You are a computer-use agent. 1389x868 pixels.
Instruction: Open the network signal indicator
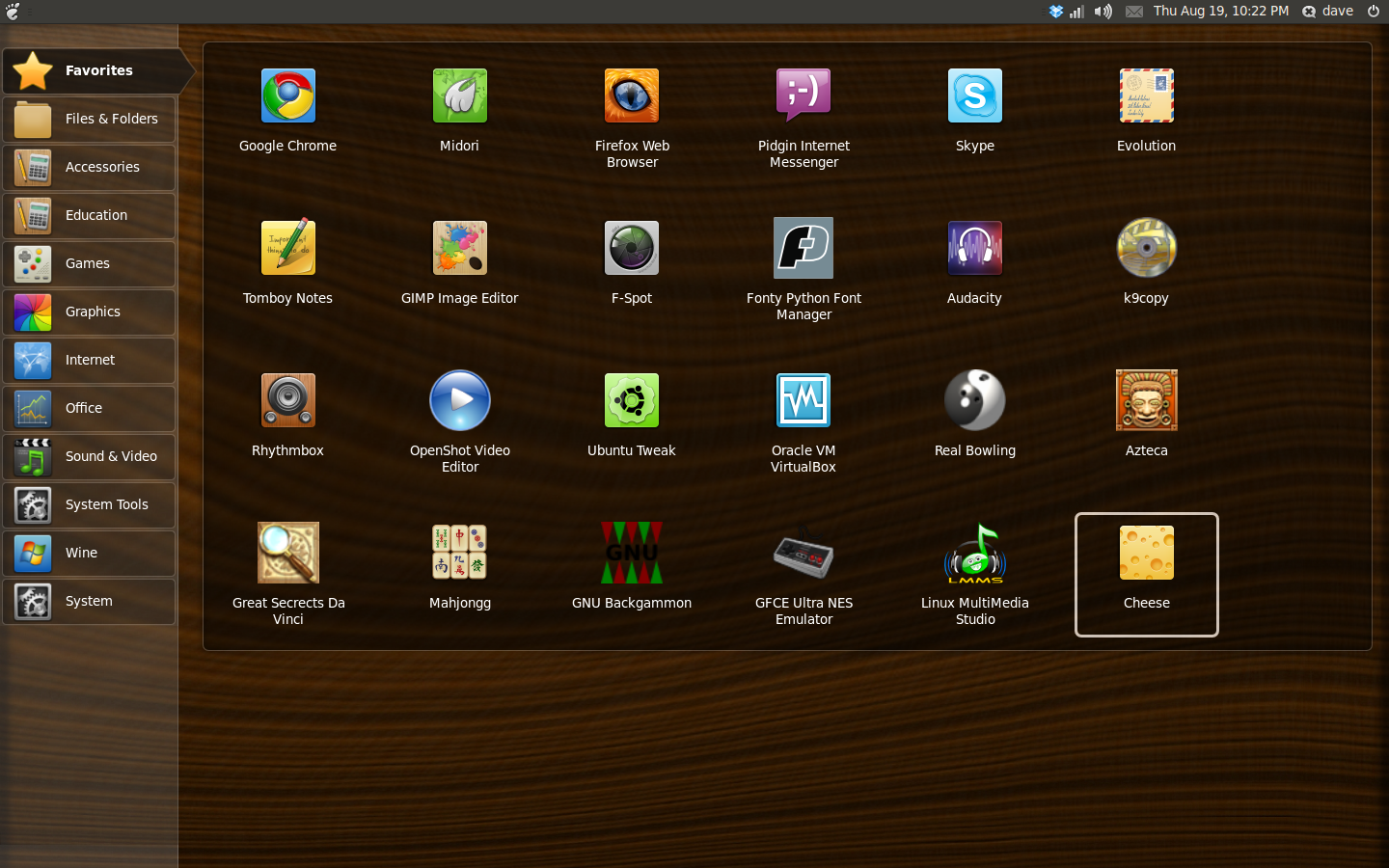[1077, 12]
